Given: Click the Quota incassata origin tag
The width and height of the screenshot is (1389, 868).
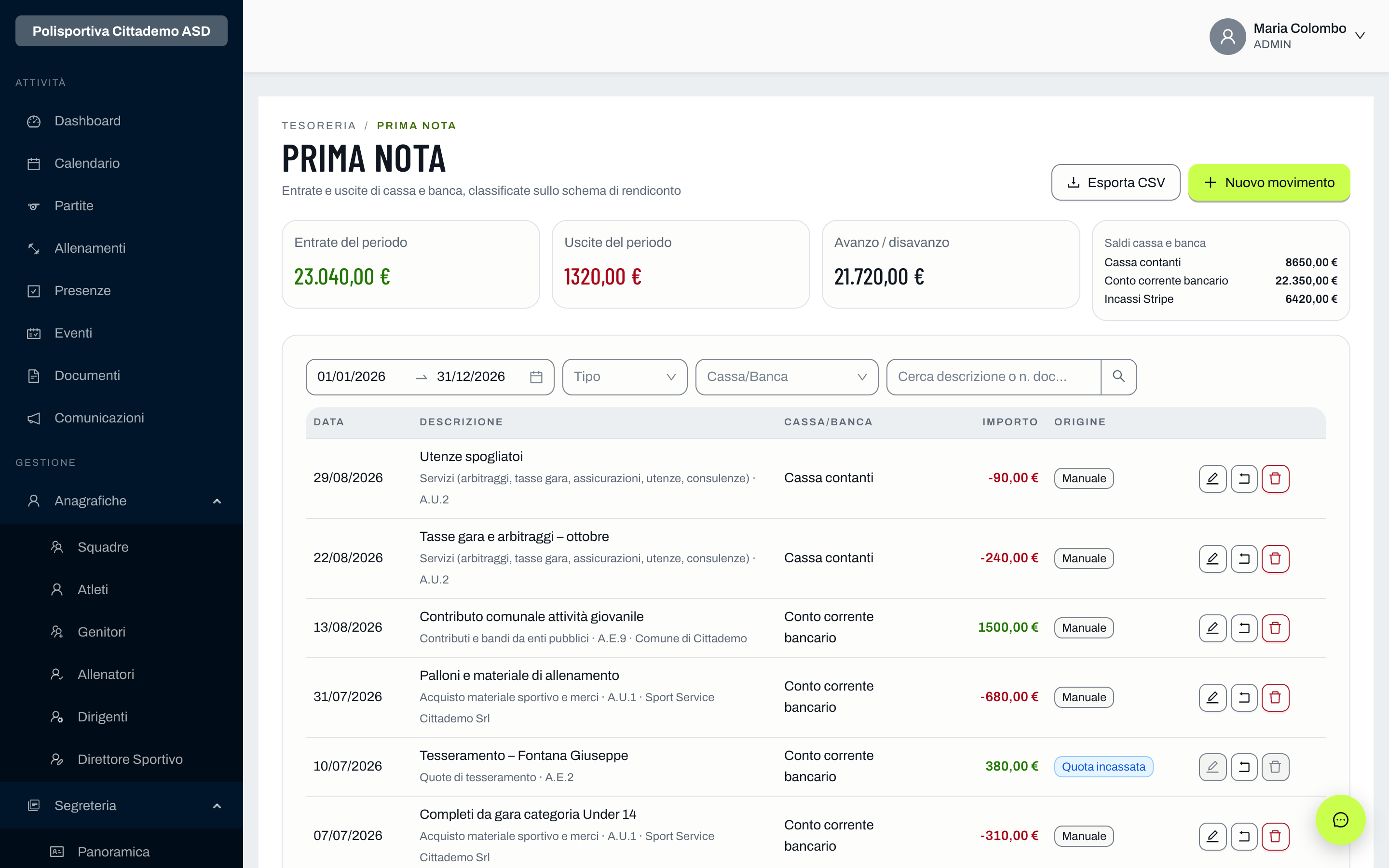Looking at the screenshot, I should click(x=1103, y=766).
